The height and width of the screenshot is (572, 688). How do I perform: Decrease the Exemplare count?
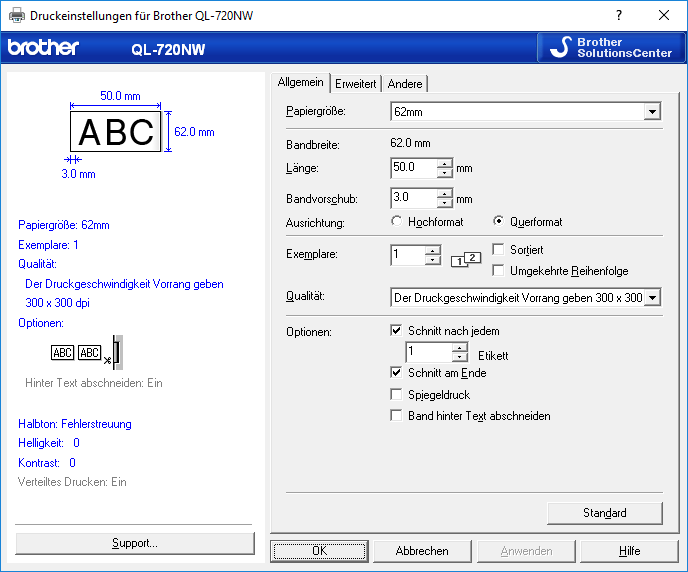pos(433,260)
